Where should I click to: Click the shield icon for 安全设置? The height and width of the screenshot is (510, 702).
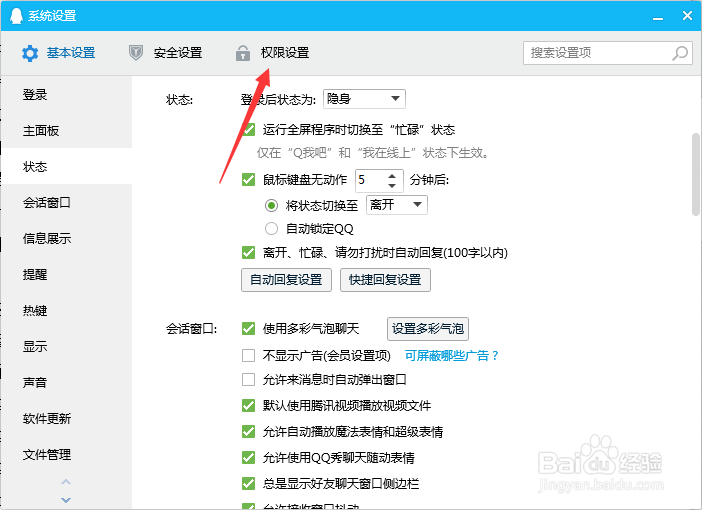[136, 53]
